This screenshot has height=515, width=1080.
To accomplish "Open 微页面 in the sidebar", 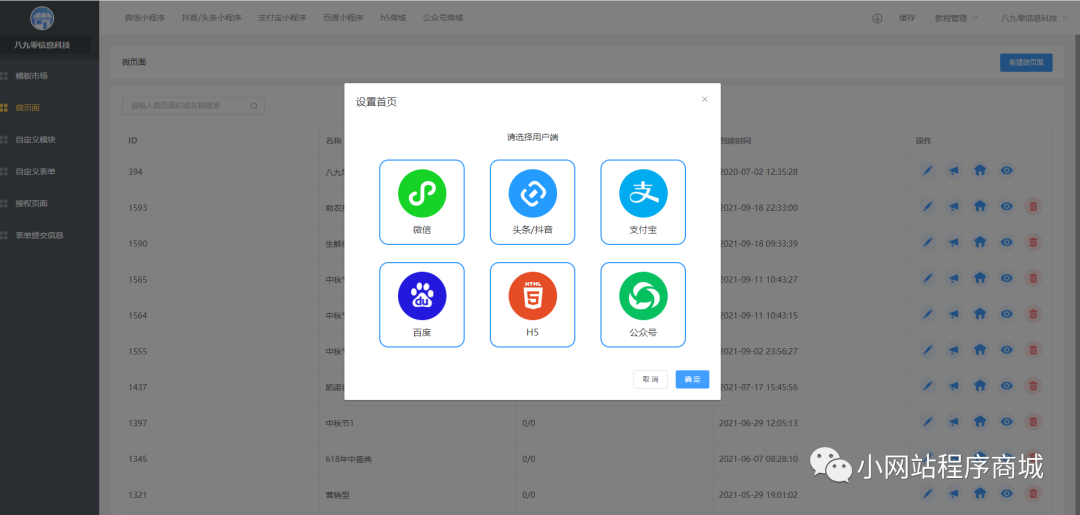I will (28, 107).
